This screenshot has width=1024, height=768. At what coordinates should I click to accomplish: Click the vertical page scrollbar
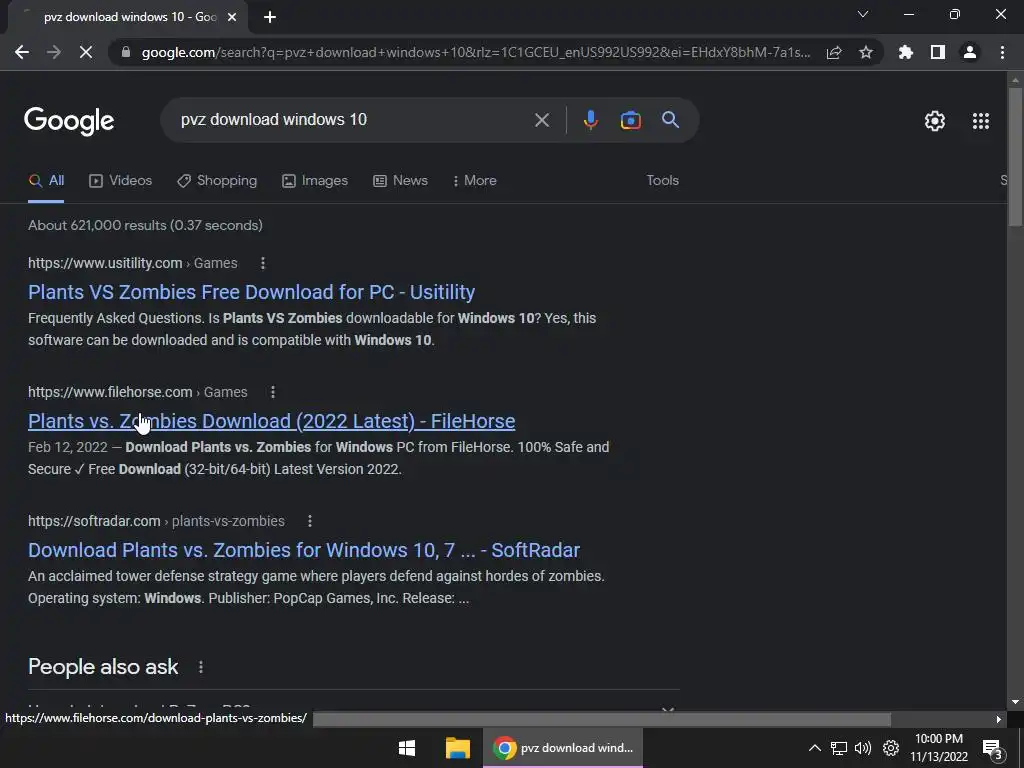1015,157
